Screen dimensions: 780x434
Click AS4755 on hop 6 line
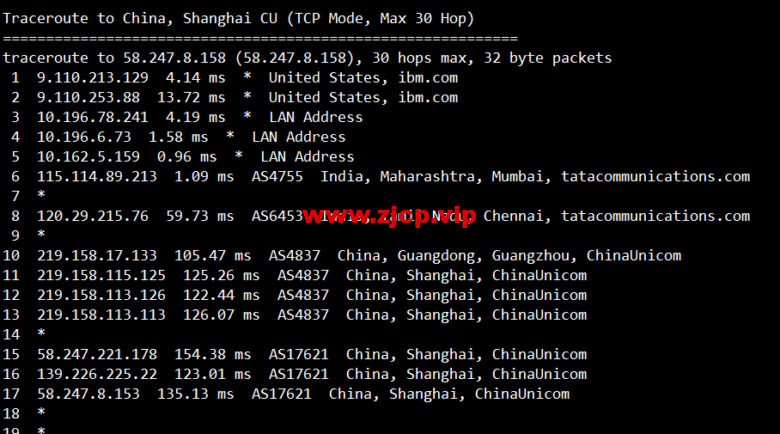pos(277,177)
